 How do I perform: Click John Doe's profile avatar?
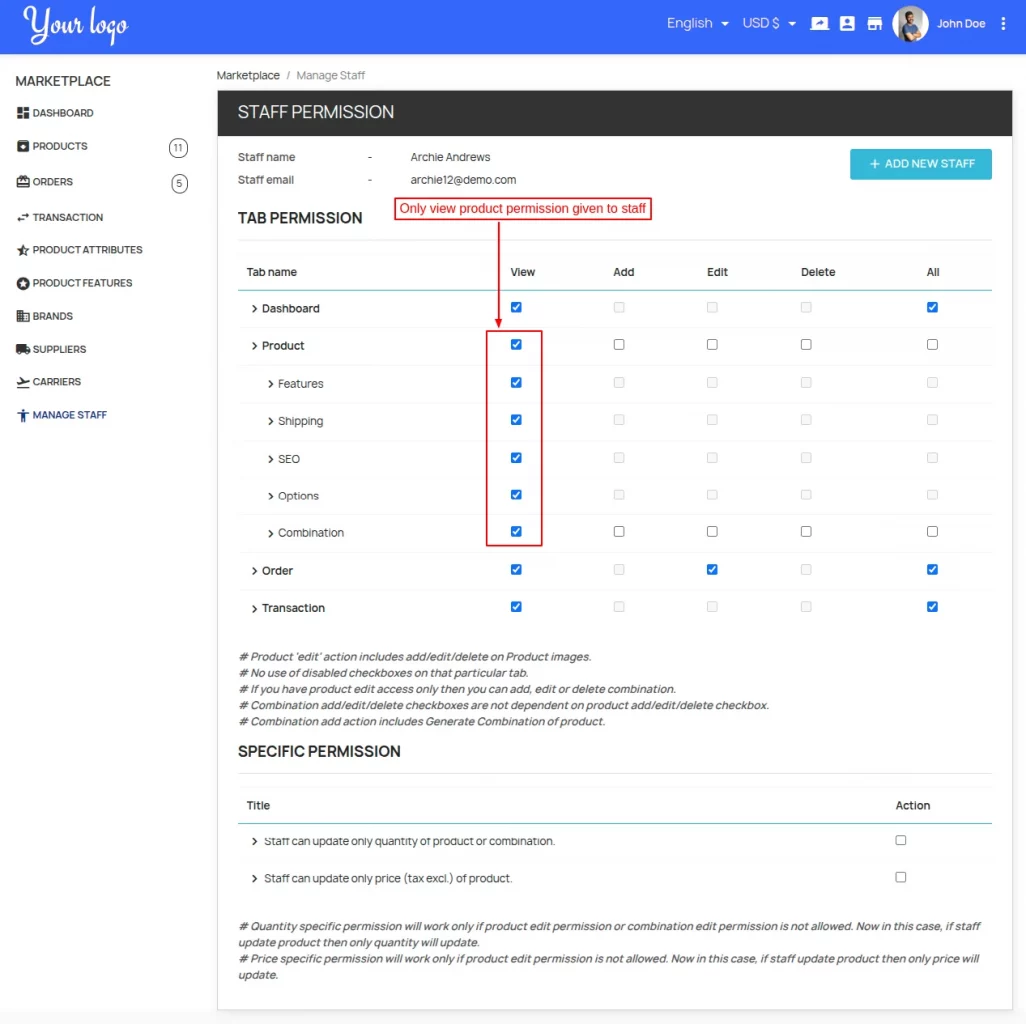(x=910, y=24)
